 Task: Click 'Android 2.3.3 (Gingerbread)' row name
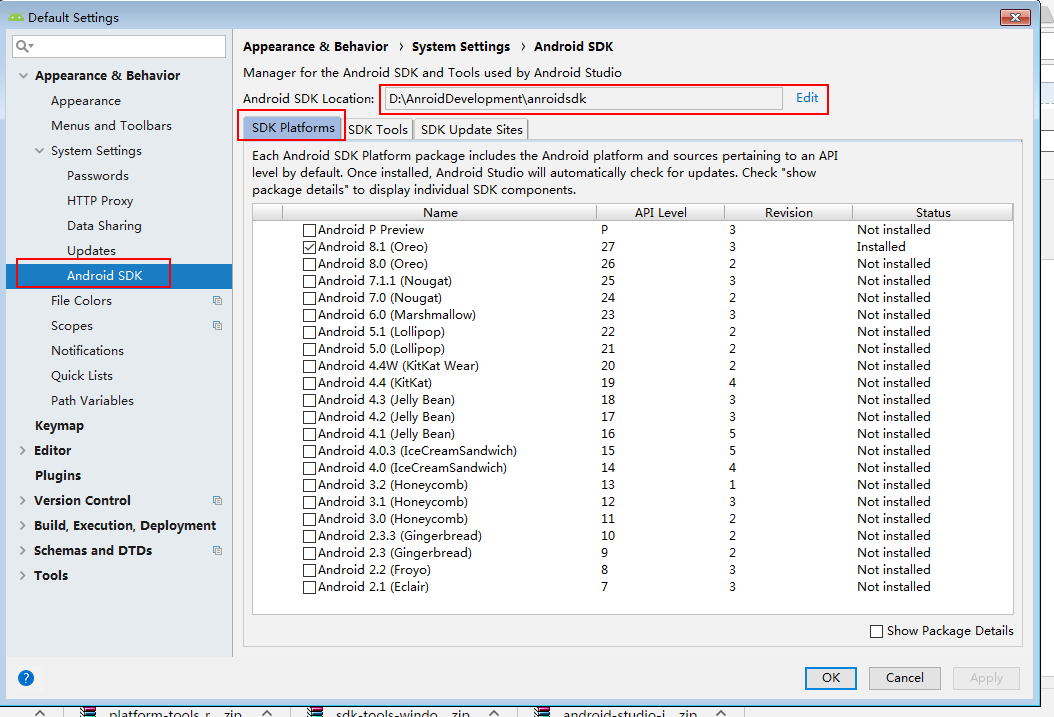tap(400, 536)
